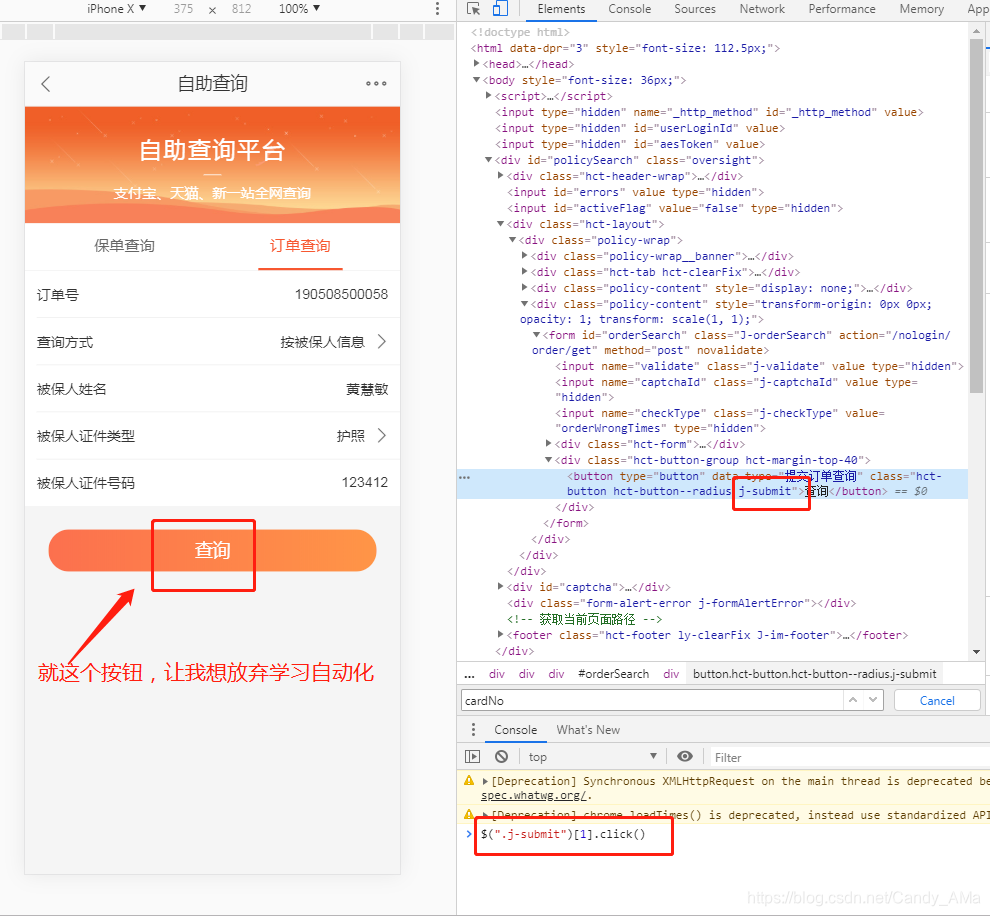Clear the console with the block icon
This screenshot has height=916, width=990.
pos(501,756)
